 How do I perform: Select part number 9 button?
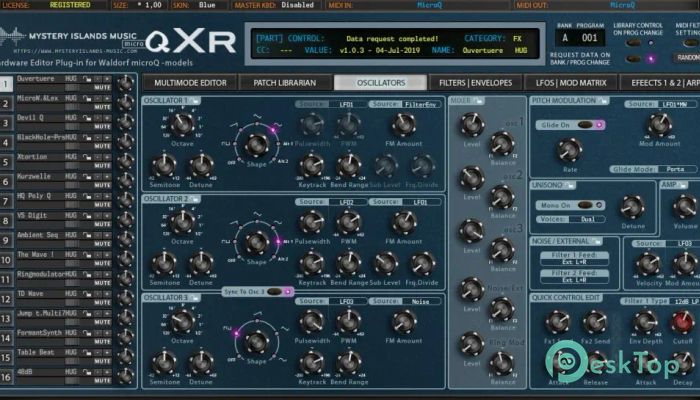[x=6, y=240]
